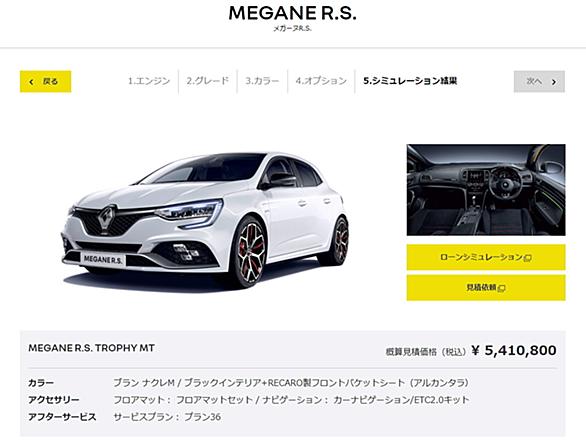Click external-link icon on ローンシミュレーション button

528,258
